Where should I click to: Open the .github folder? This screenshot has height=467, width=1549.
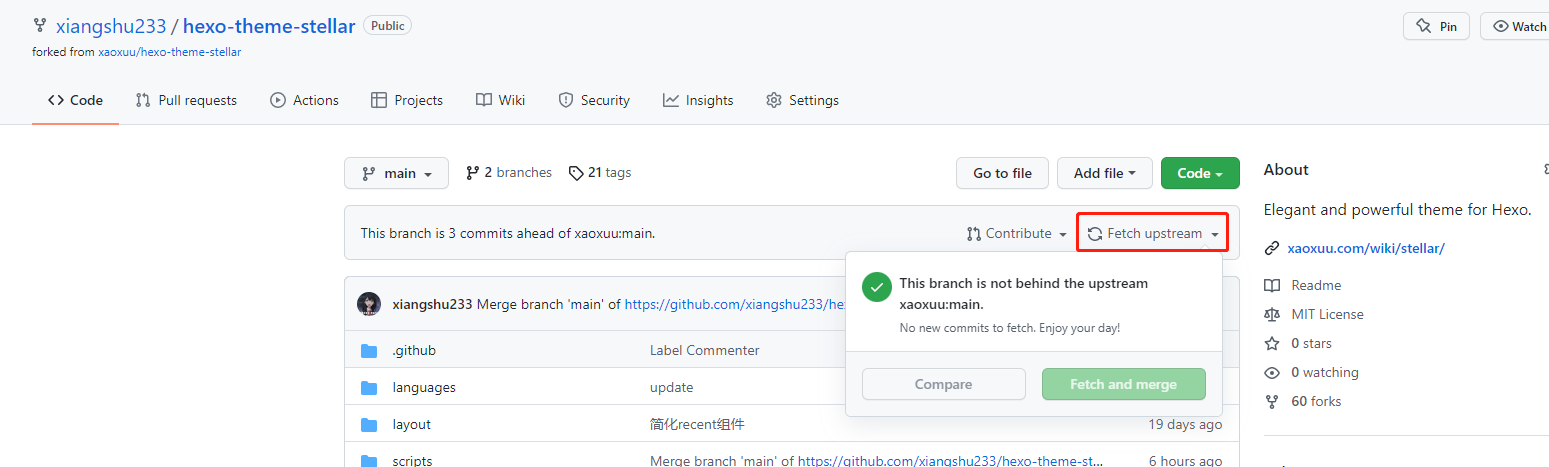[x=414, y=351]
